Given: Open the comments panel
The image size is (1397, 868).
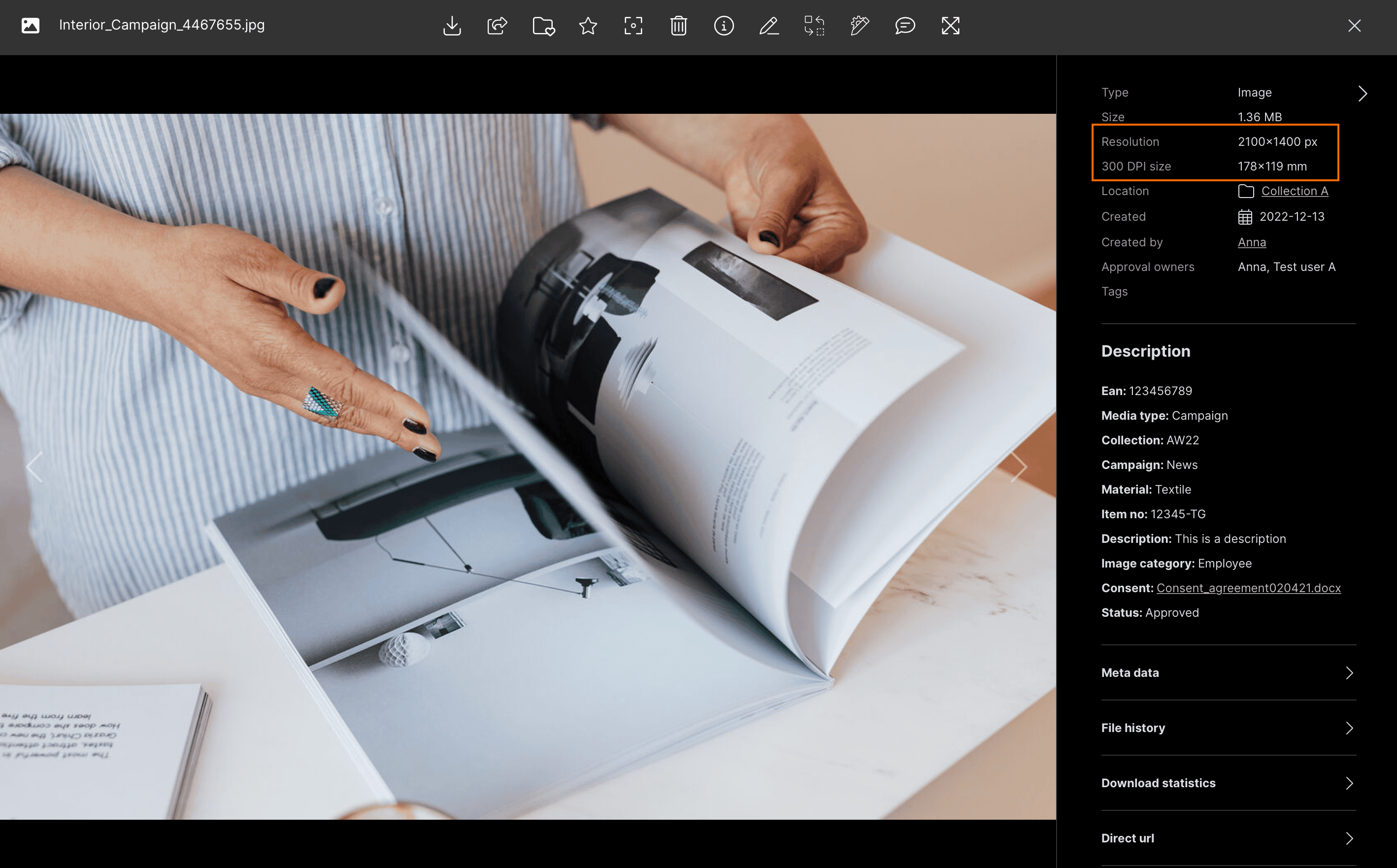Looking at the screenshot, I should click(904, 26).
